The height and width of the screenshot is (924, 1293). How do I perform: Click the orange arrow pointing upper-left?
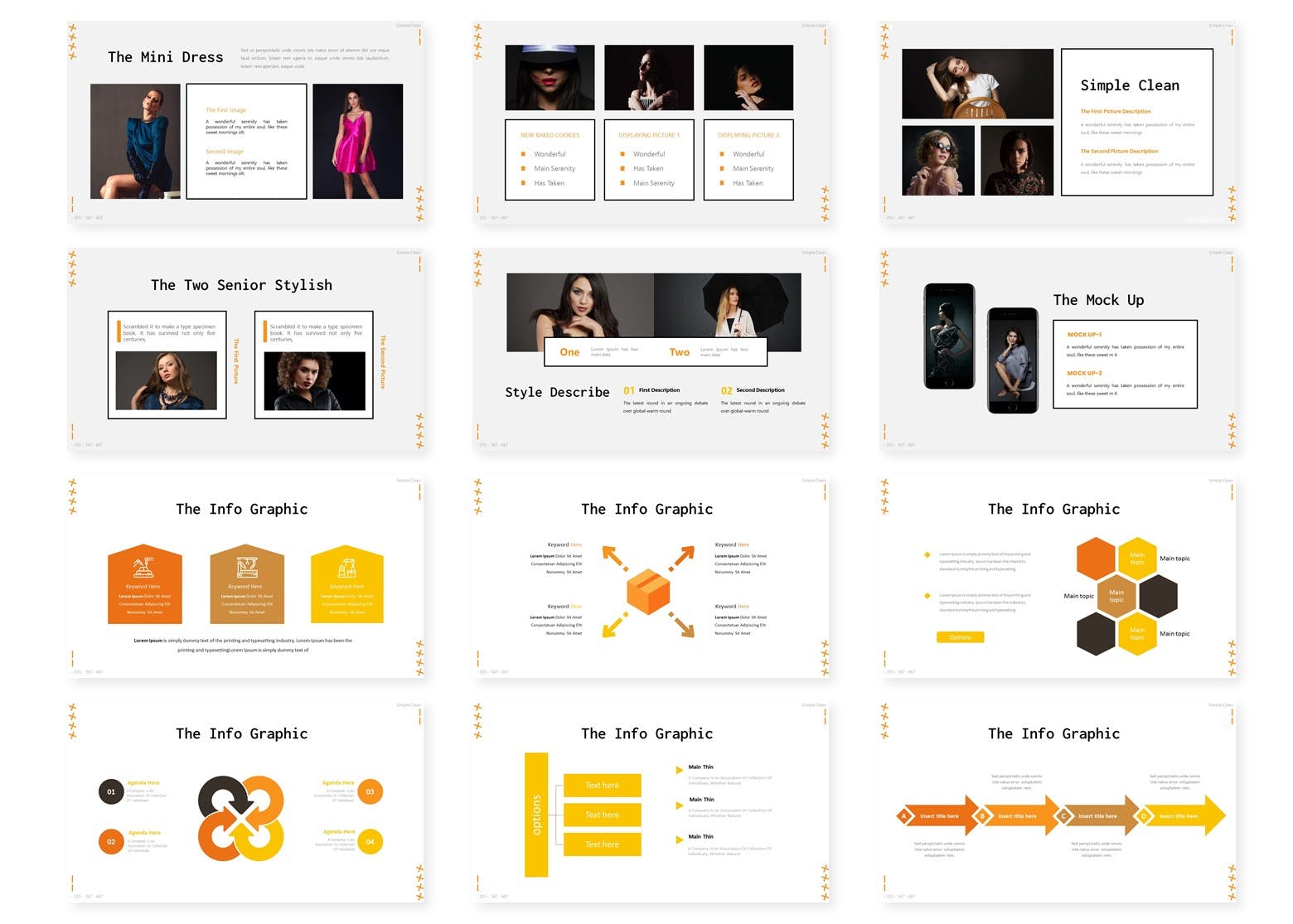(613, 557)
